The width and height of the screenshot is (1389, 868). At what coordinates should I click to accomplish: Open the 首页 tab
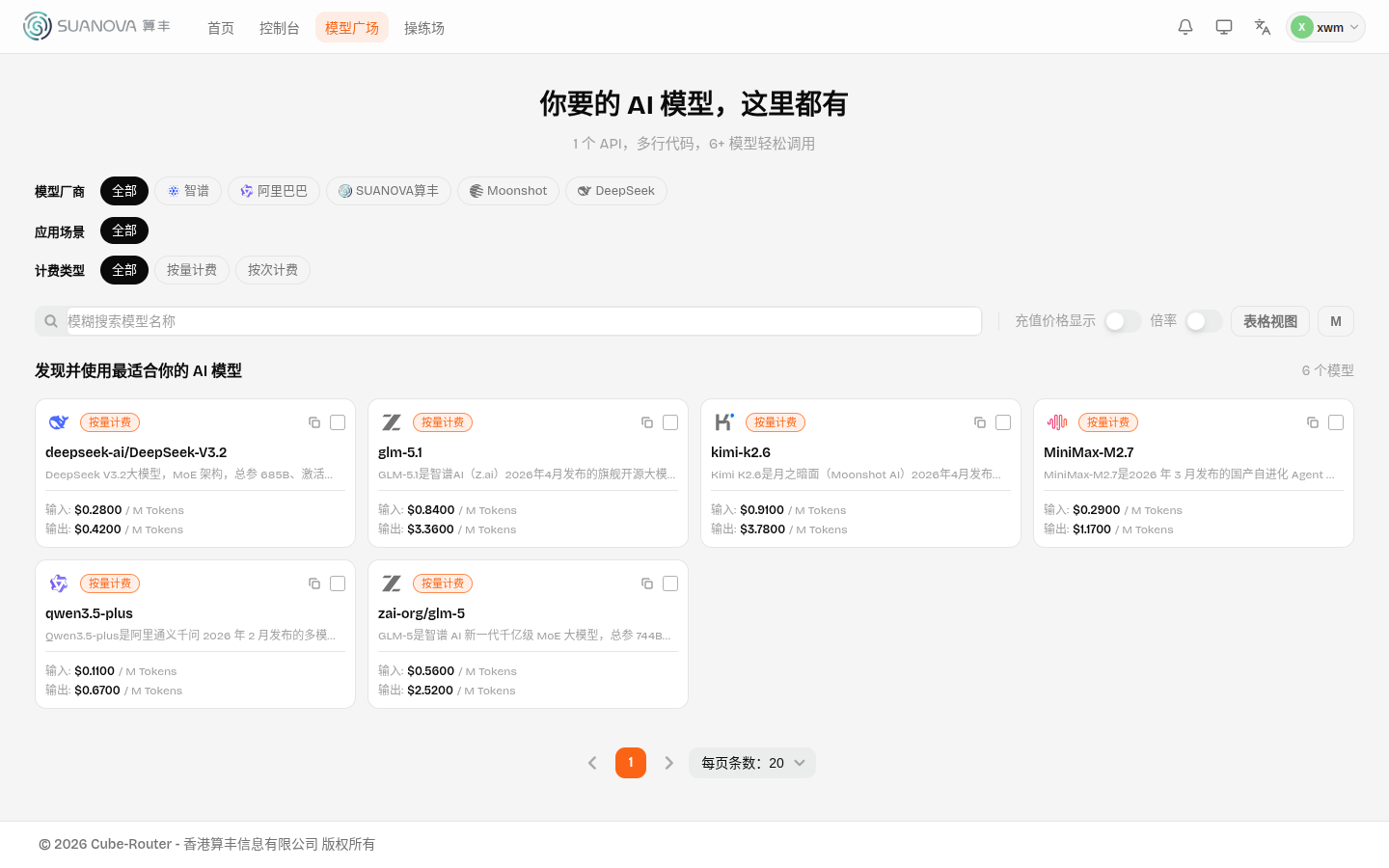[x=221, y=28]
